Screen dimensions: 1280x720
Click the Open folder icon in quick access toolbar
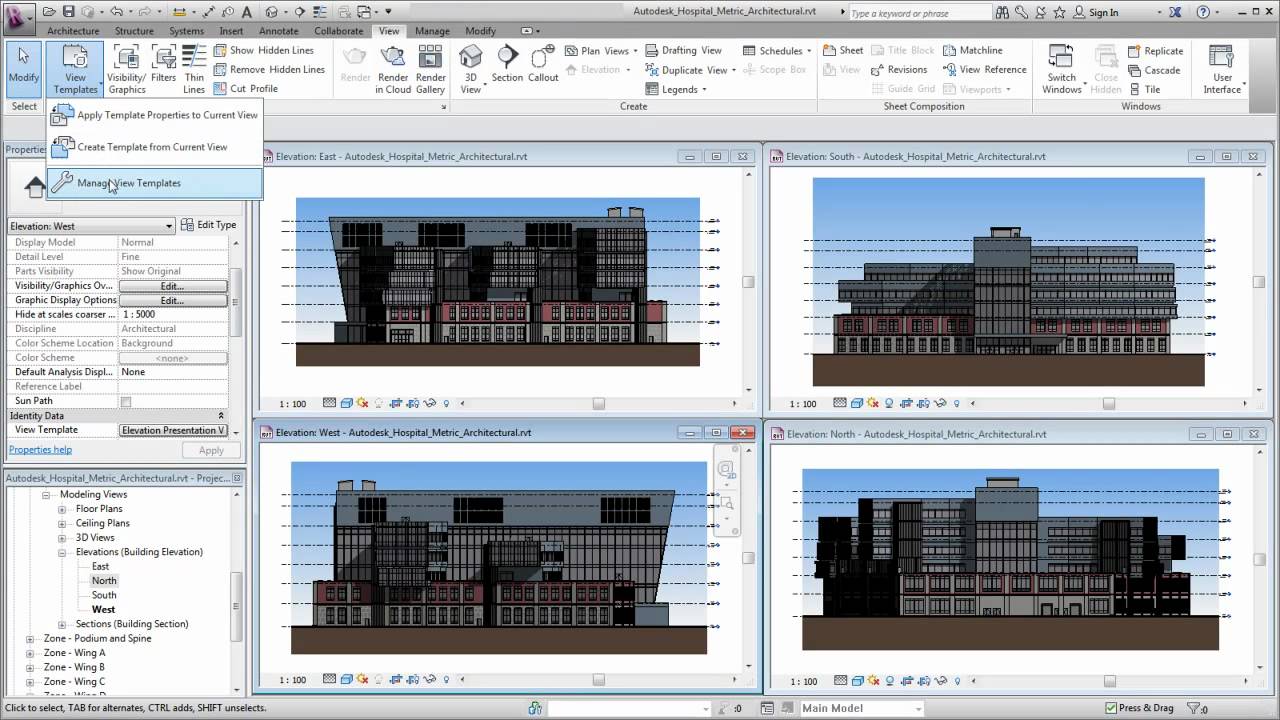click(x=50, y=12)
